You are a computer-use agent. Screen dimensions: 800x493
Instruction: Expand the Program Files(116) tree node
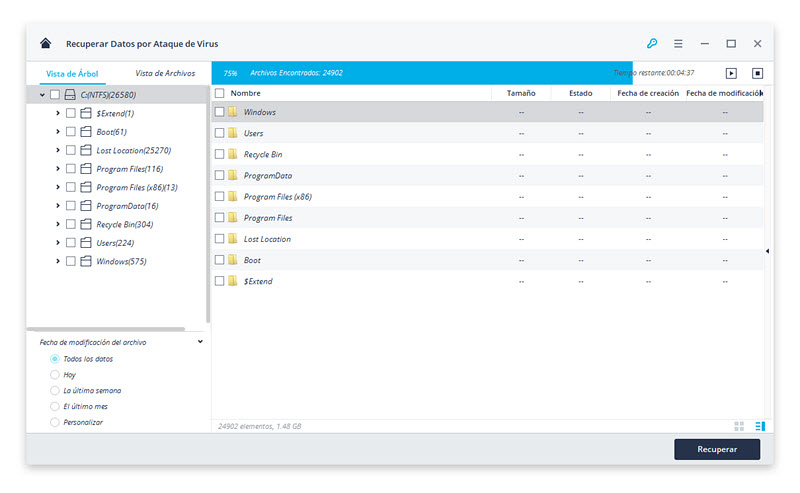point(58,168)
